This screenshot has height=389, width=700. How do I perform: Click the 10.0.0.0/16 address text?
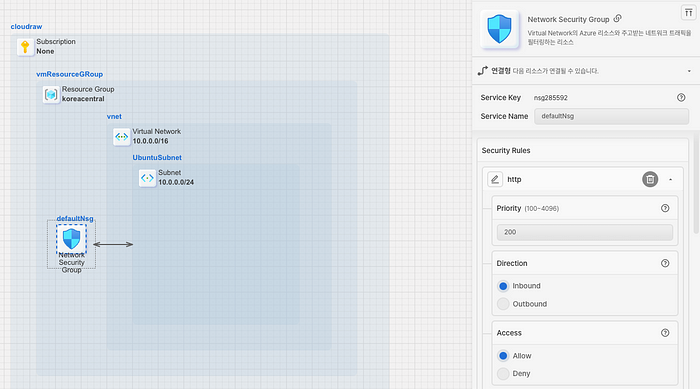click(150, 141)
